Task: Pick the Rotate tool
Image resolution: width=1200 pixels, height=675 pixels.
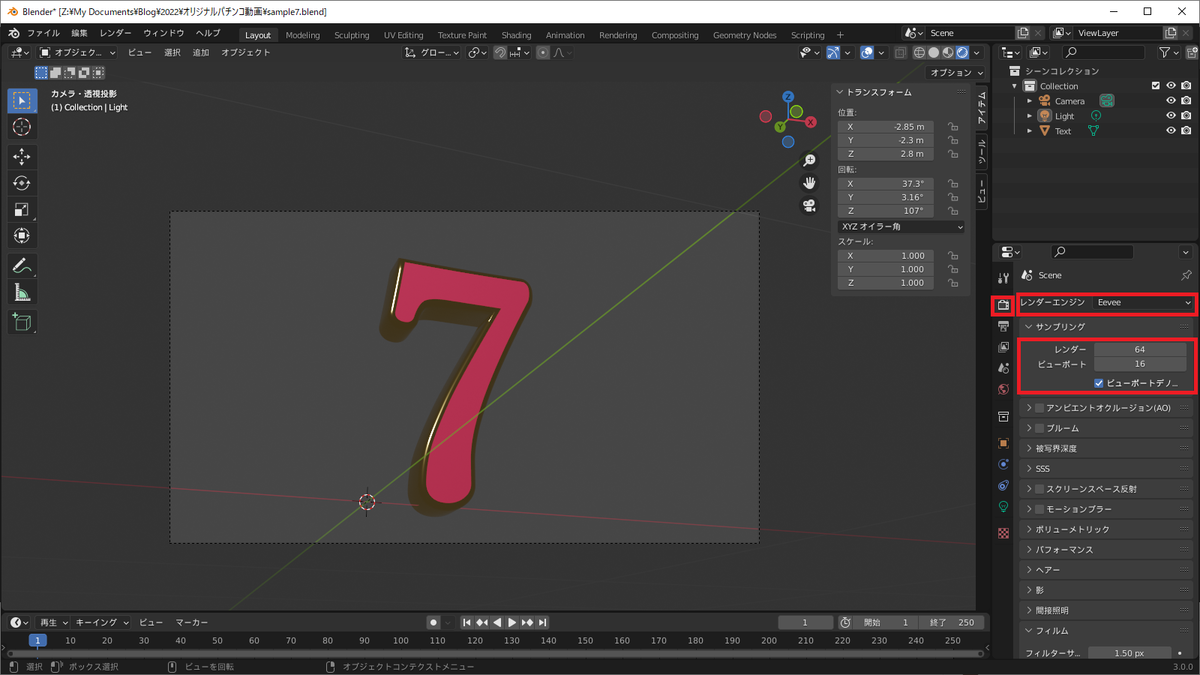Action: pyautogui.click(x=22, y=183)
